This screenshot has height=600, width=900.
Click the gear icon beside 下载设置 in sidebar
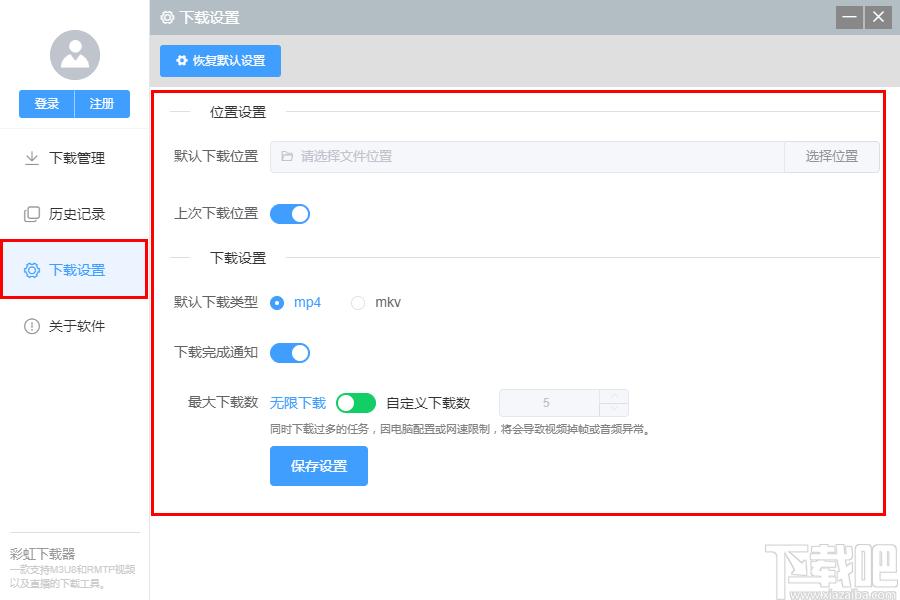pyautogui.click(x=32, y=270)
